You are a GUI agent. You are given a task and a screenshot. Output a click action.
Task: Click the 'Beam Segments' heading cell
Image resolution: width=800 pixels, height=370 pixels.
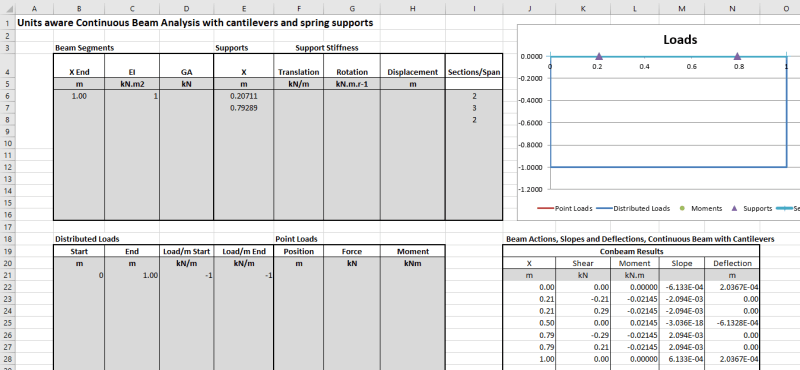click(85, 48)
